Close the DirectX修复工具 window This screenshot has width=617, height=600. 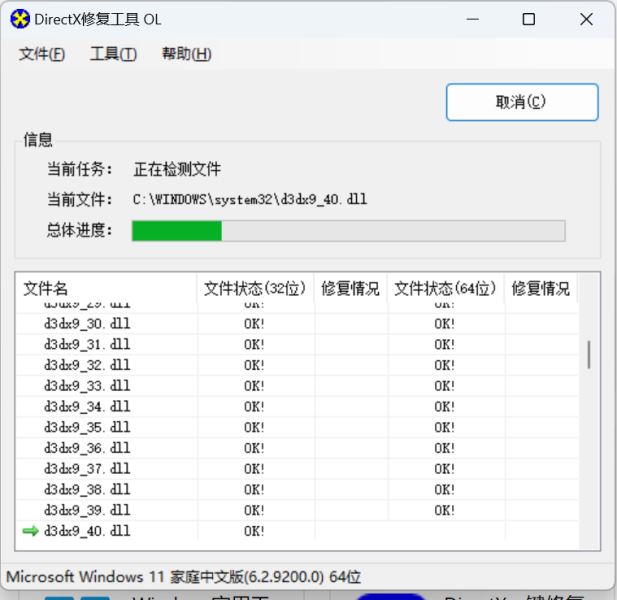click(586, 19)
